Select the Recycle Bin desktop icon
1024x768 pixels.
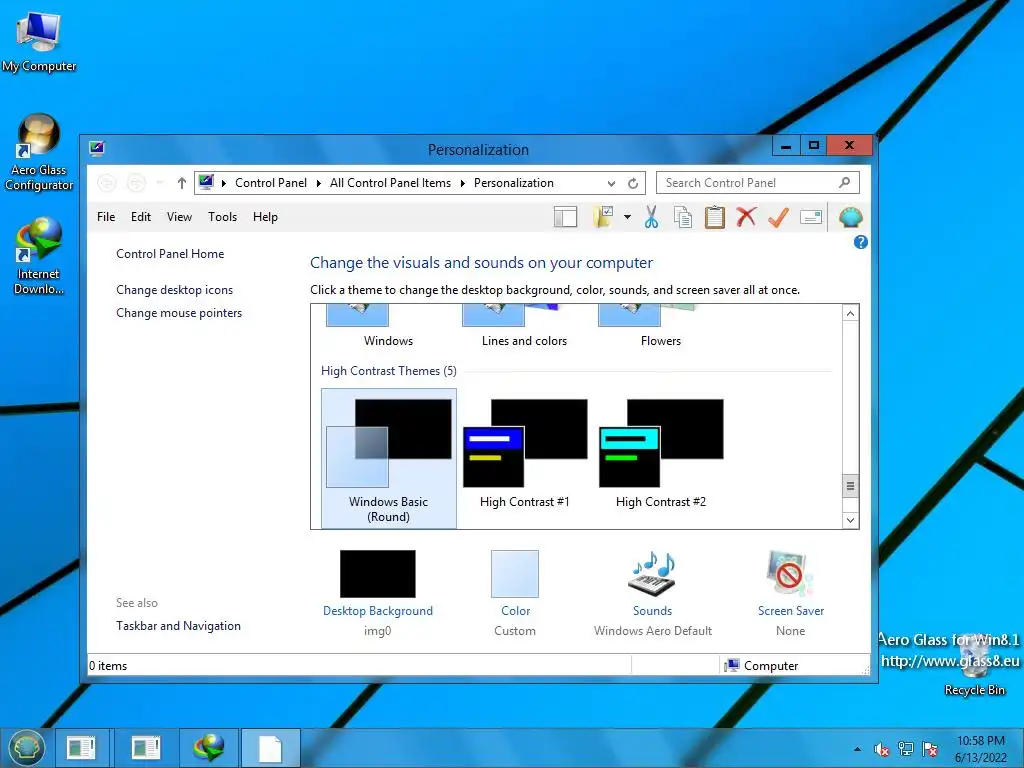[974, 666]
